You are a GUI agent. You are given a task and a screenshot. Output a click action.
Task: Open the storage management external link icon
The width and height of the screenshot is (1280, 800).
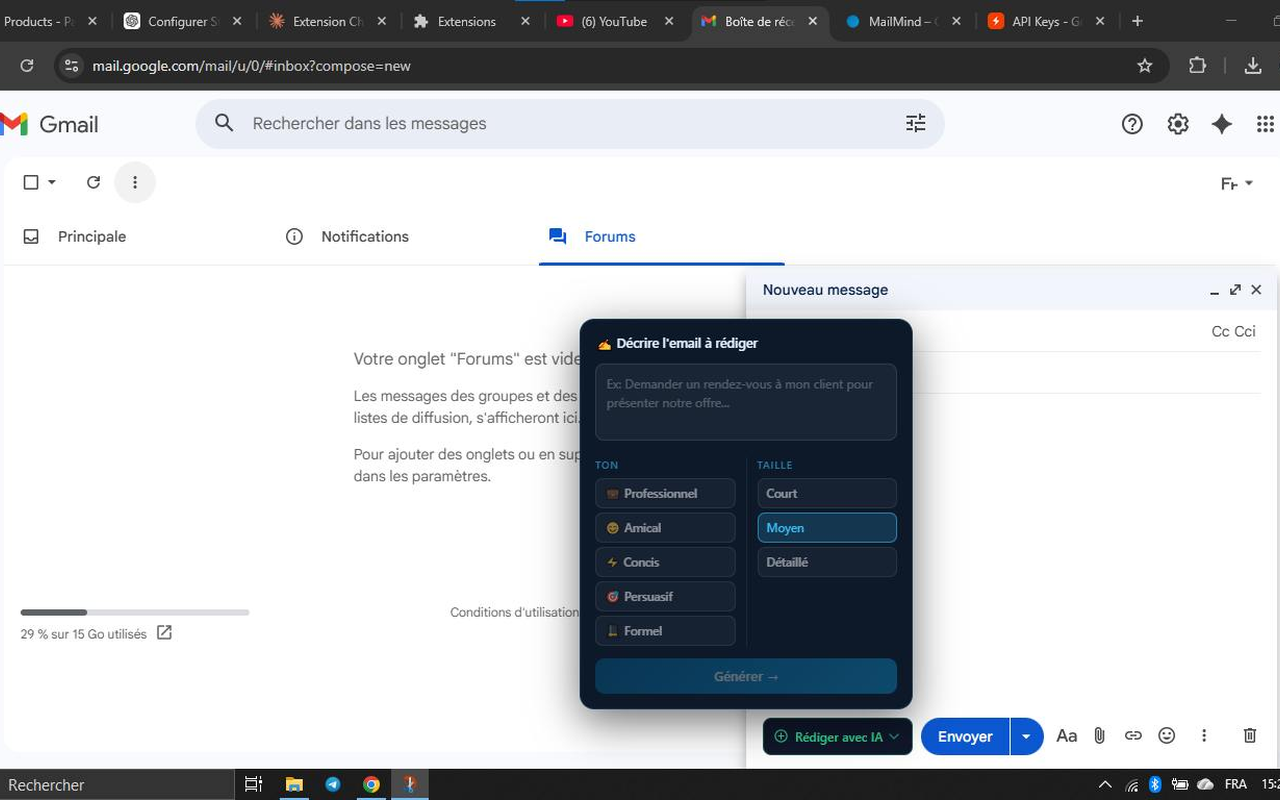[x=164, y=633]
